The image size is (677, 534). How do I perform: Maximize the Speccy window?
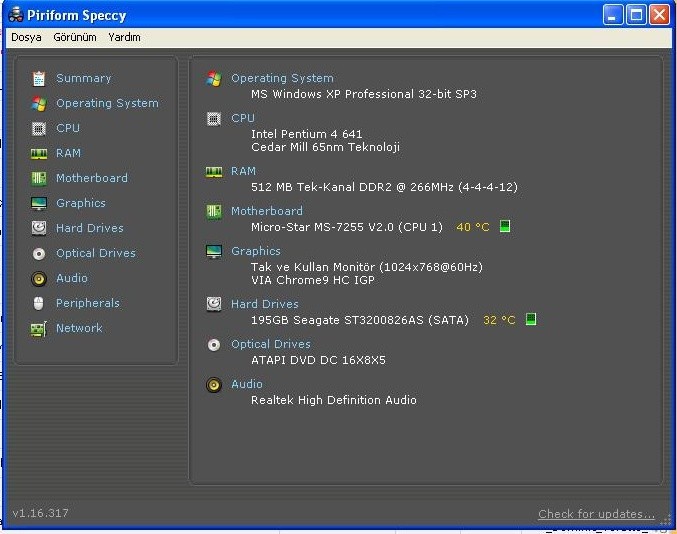pyautogui.click(x=636, y=15)
